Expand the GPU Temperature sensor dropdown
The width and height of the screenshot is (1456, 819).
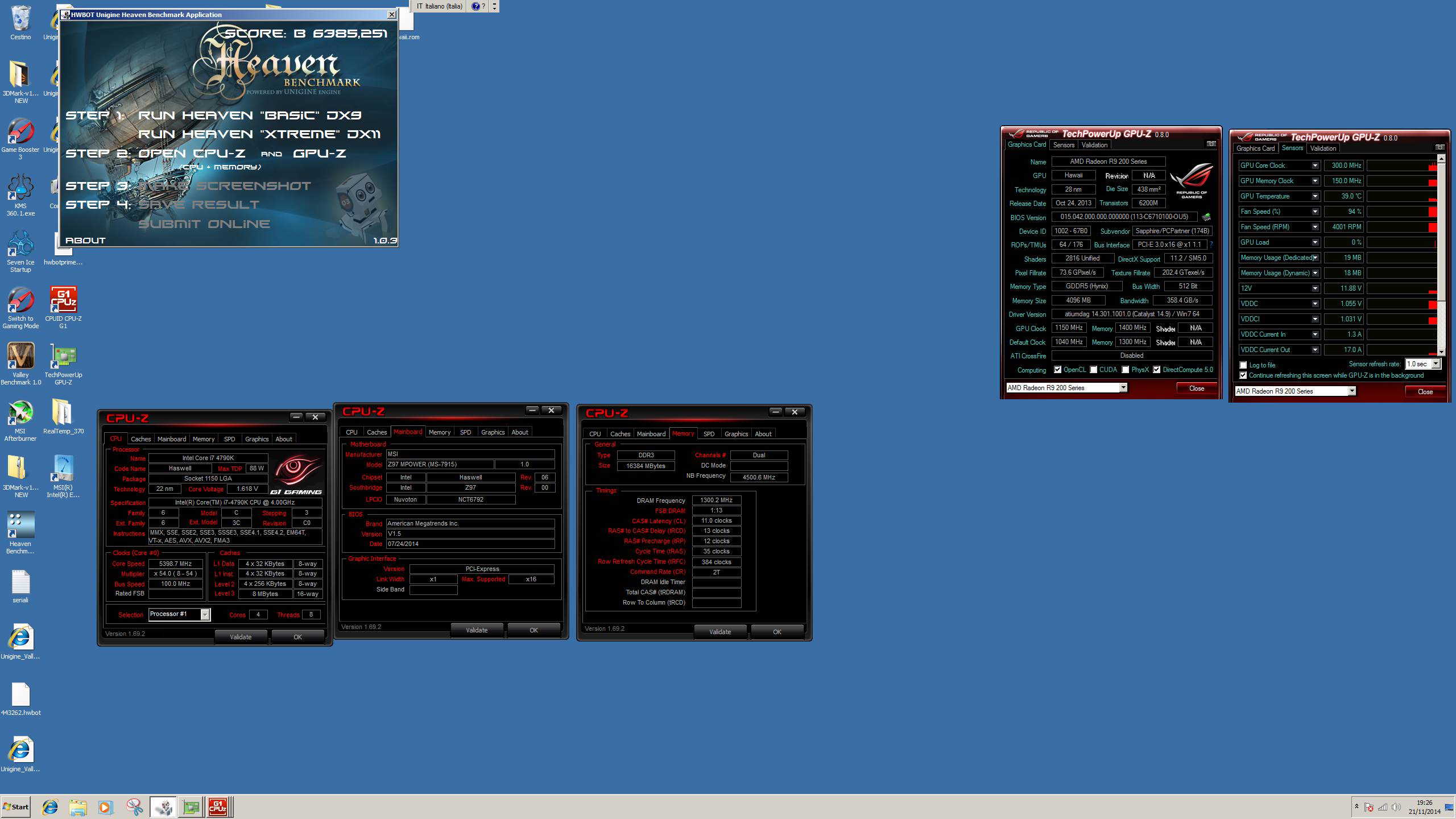coord(1315,196)
